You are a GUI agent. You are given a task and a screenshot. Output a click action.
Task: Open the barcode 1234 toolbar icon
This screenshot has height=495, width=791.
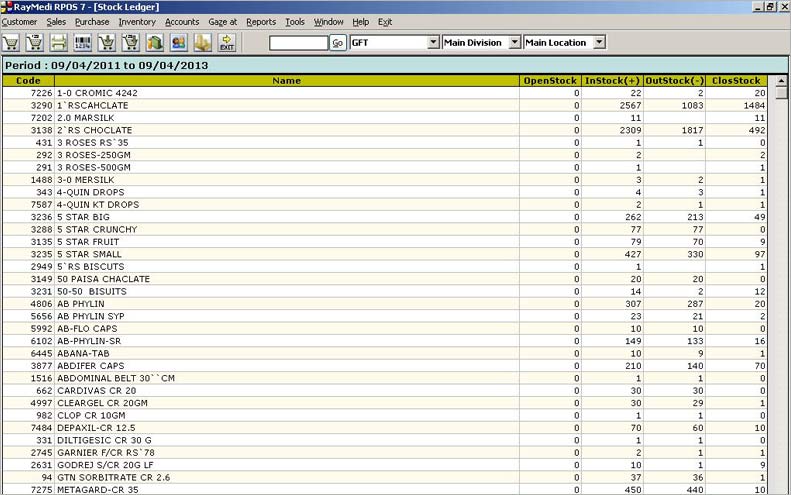[82, 42]
